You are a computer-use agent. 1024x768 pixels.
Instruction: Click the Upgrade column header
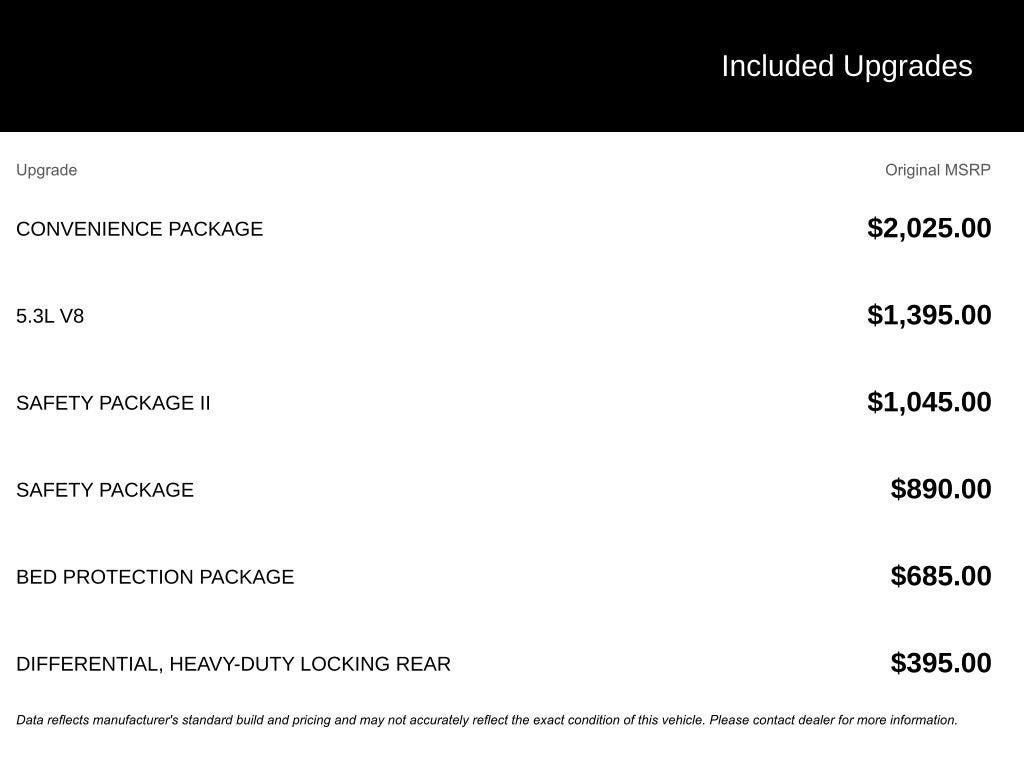[x=46, y=170]
